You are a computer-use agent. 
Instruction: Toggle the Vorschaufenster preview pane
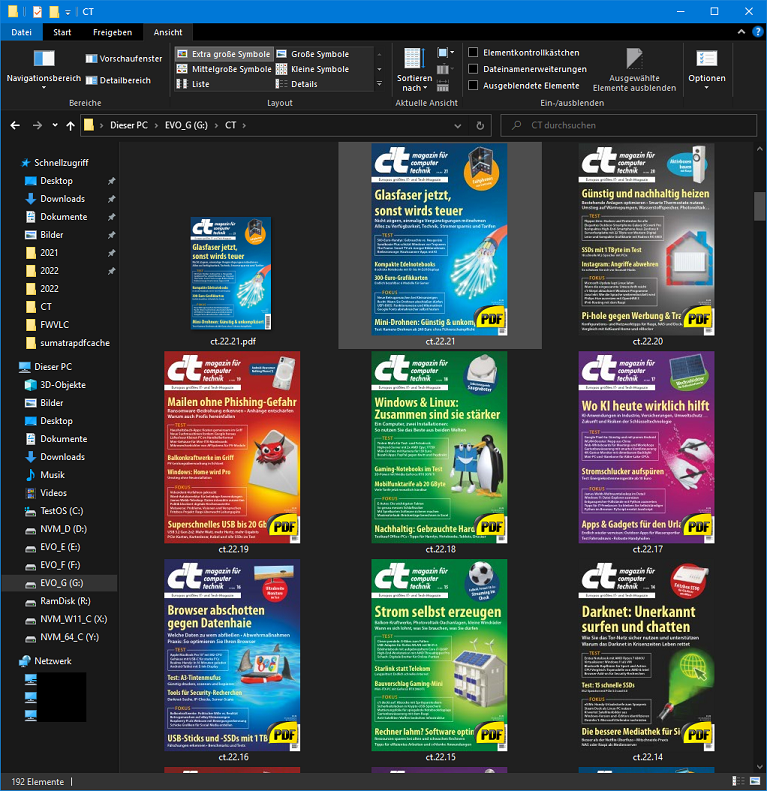coord(124,59)
